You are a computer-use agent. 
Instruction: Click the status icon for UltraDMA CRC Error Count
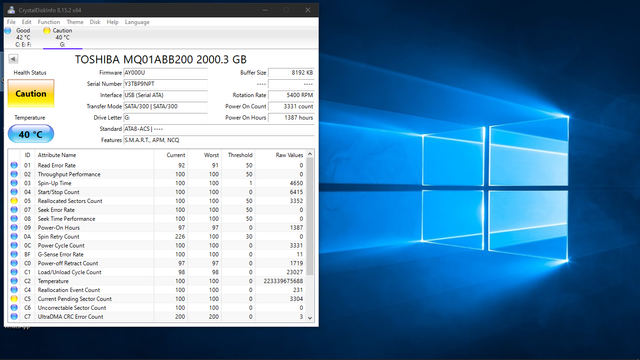click(x=14, y=317)
